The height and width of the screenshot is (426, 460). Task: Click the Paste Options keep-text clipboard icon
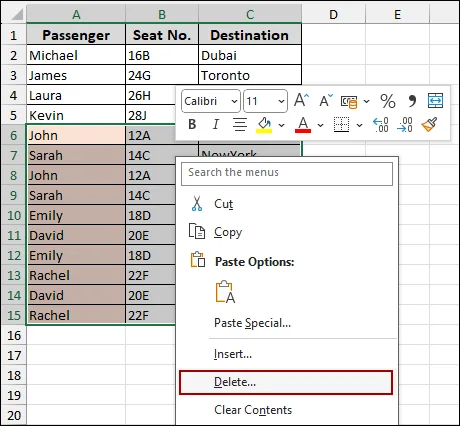[225, 292]
